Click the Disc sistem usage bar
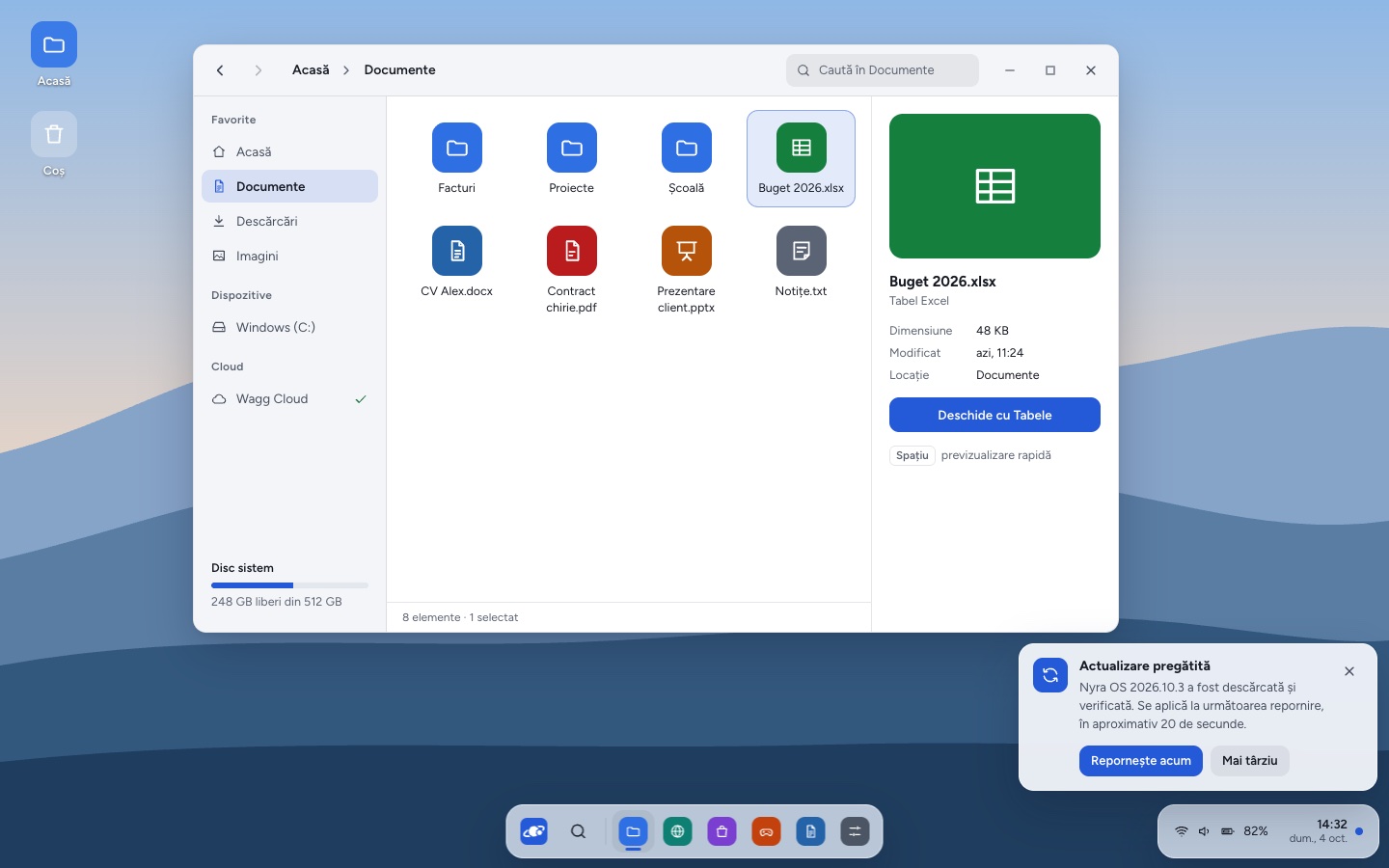1389x868 pixels. (289, 585)
